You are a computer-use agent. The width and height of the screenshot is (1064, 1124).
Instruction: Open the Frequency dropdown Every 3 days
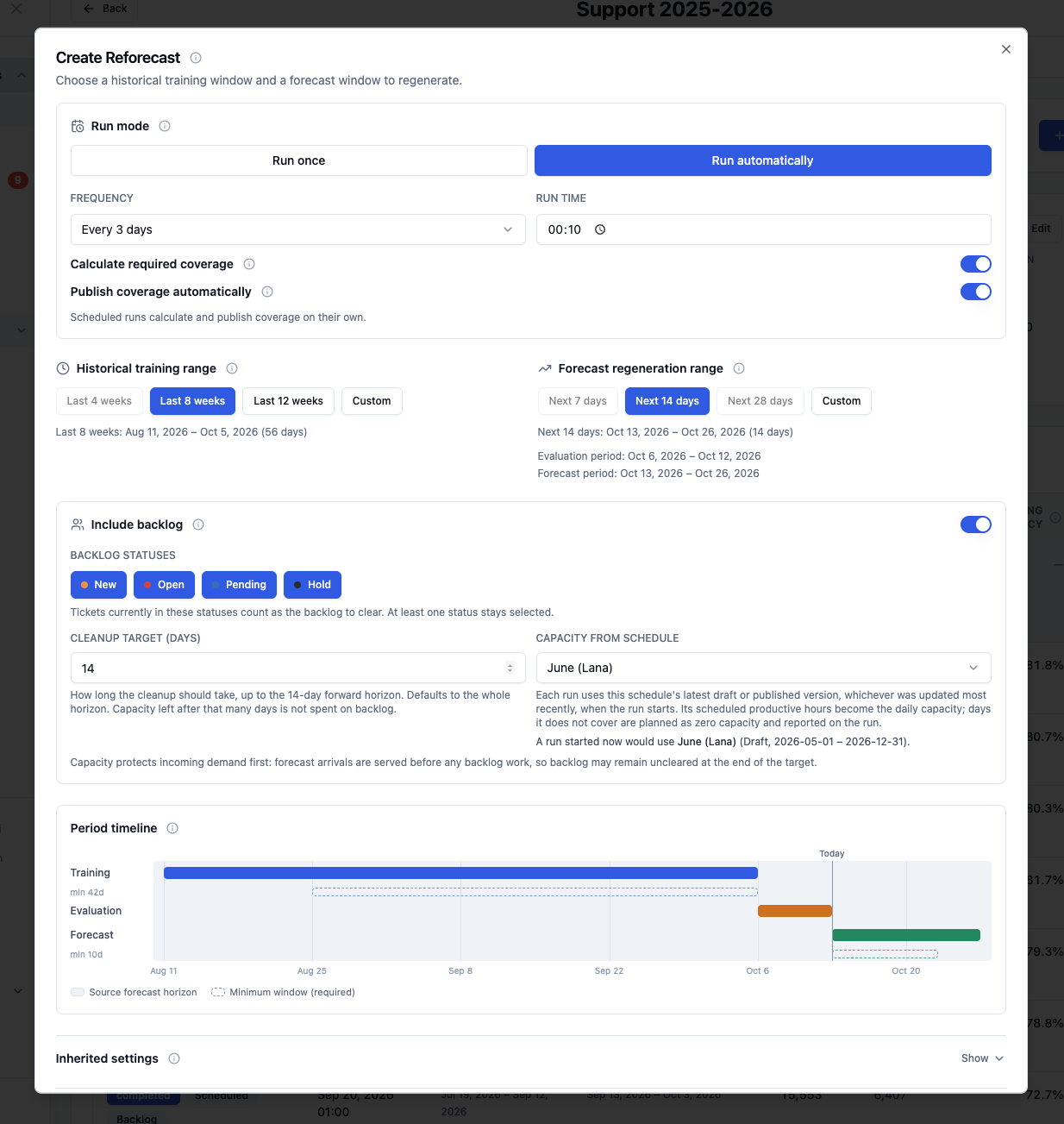pyautogui.click(x=298, y=229)
